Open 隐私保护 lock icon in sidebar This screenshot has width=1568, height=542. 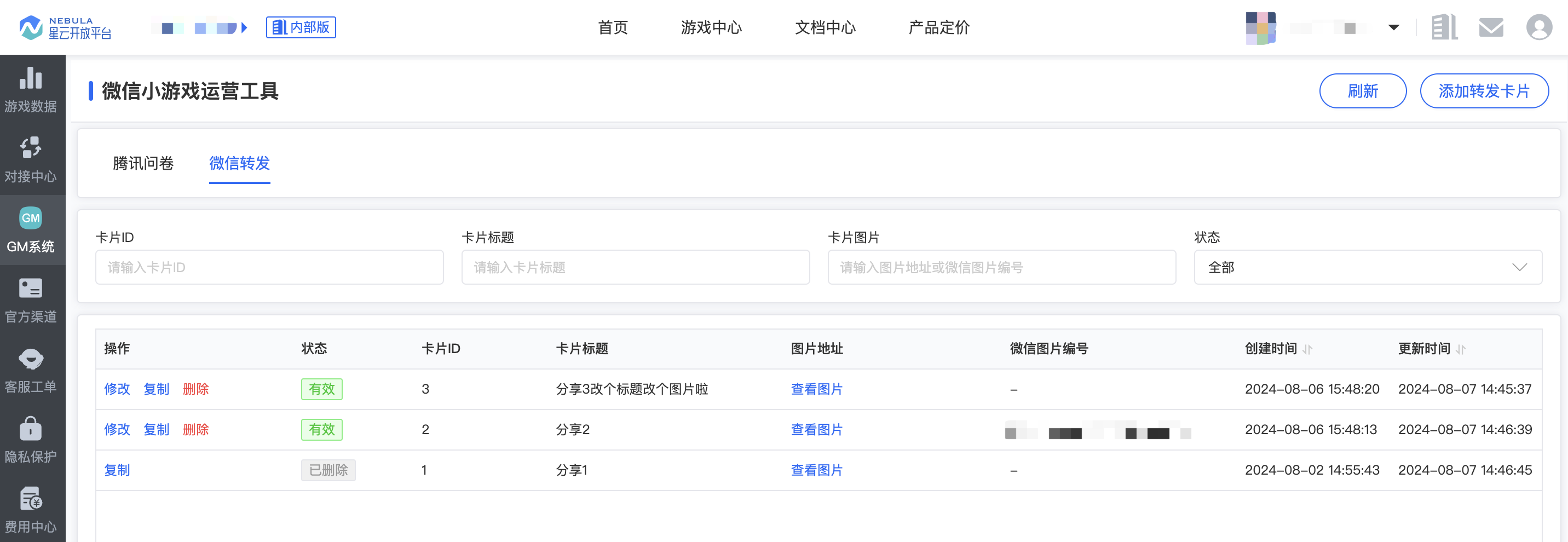31,429
